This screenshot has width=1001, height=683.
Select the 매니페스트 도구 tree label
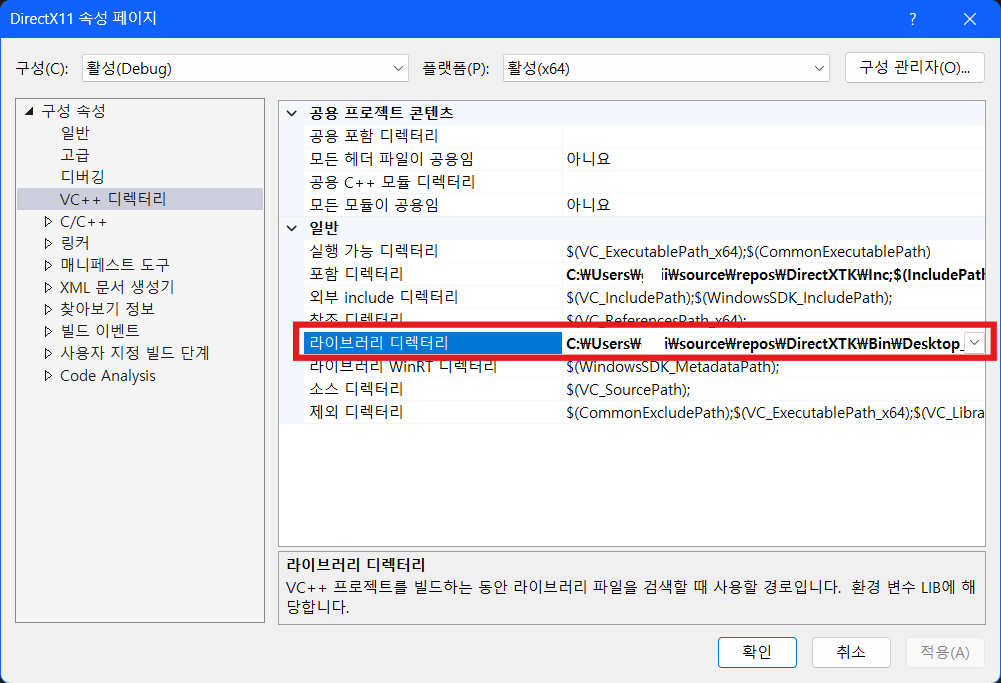pyautogui.click(x=115, y=265)
